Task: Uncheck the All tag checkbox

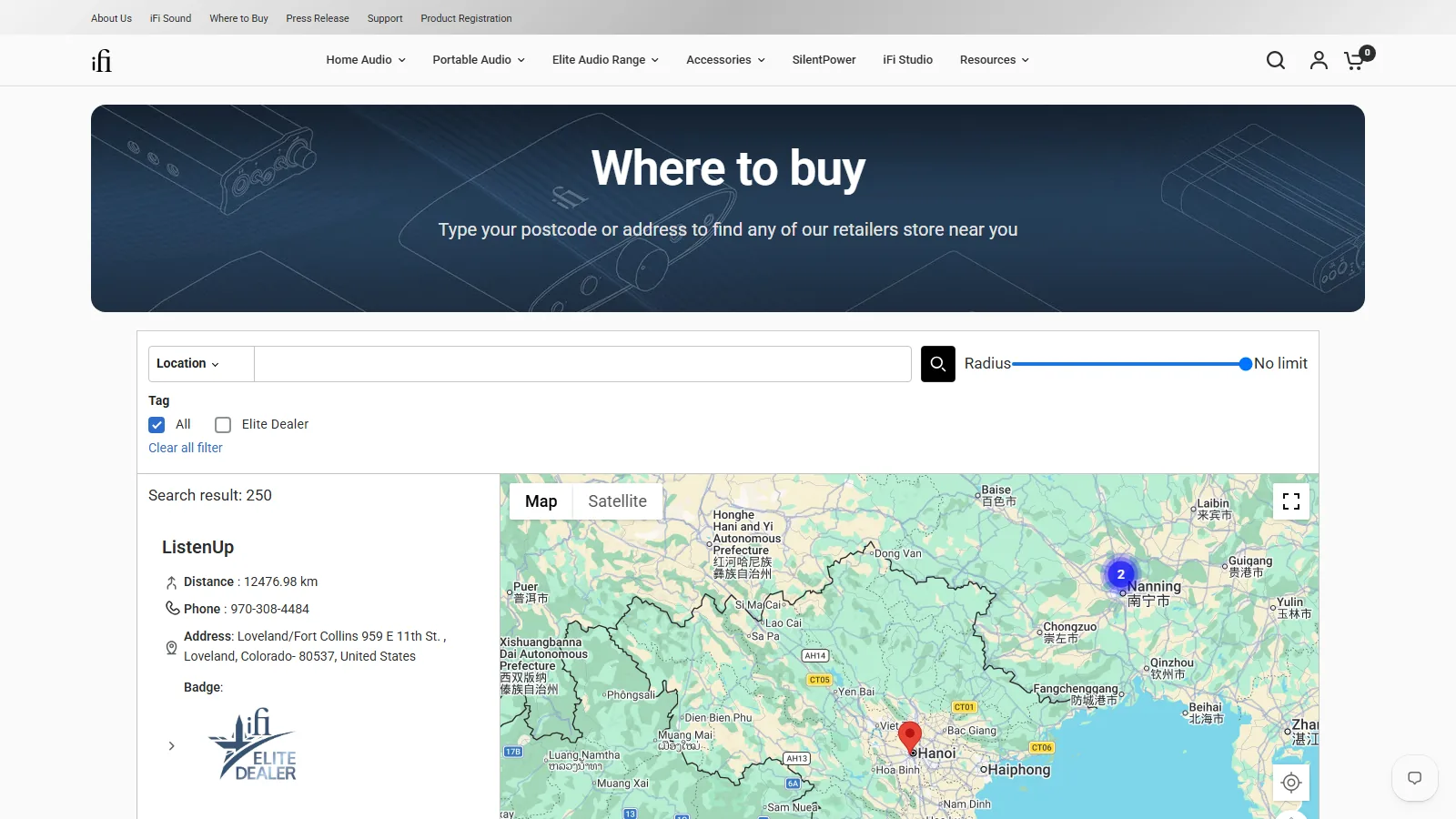Action: coord(157,425)
